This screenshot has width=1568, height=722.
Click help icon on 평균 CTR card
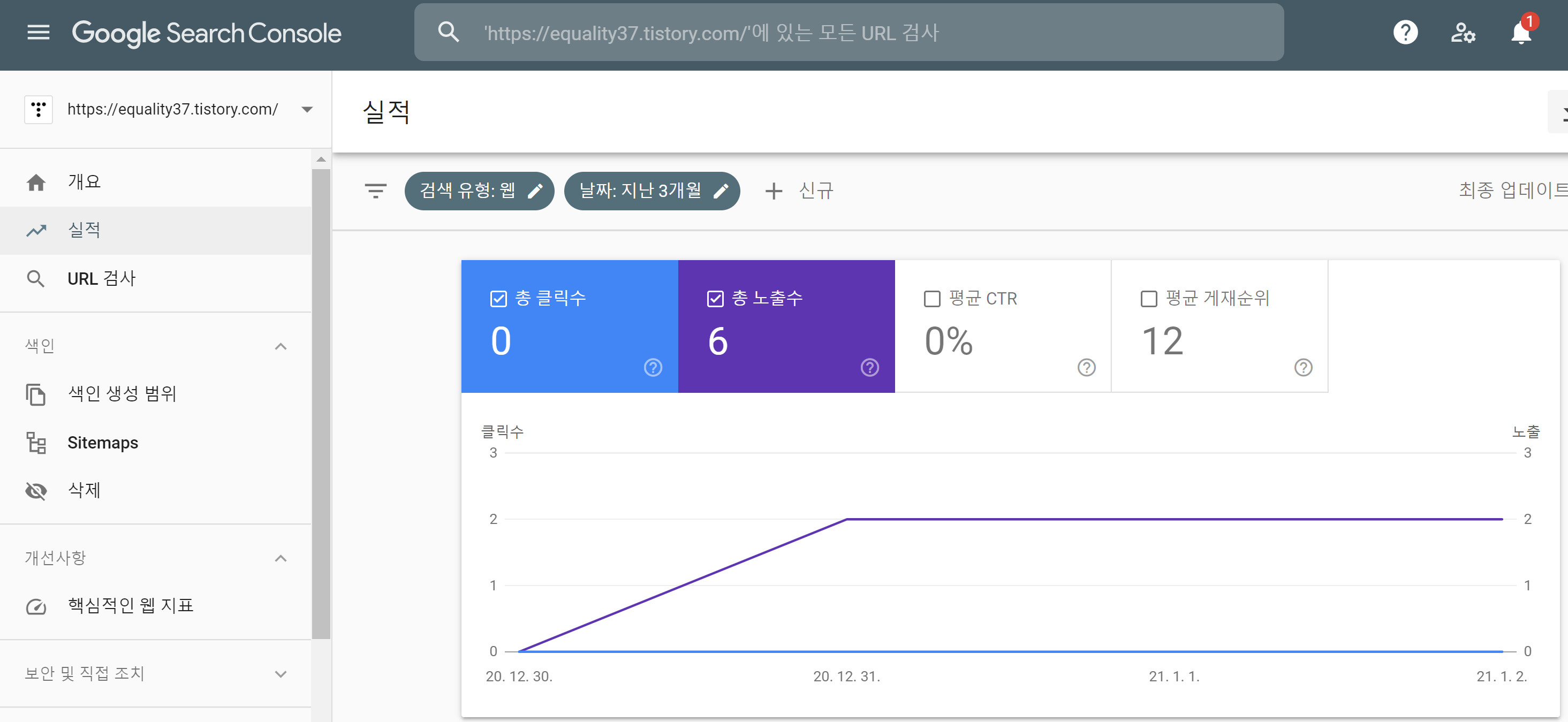(x=1086, y=367)
